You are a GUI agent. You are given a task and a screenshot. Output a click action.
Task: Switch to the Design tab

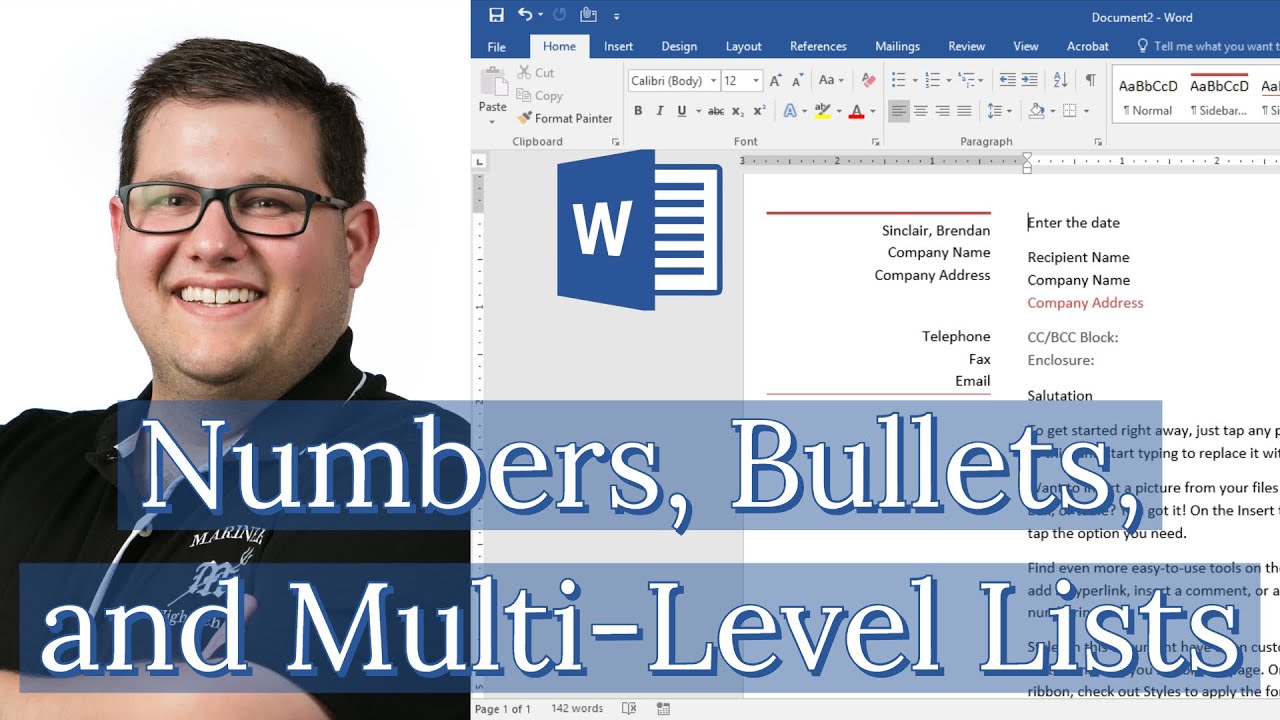coord(679,46)
